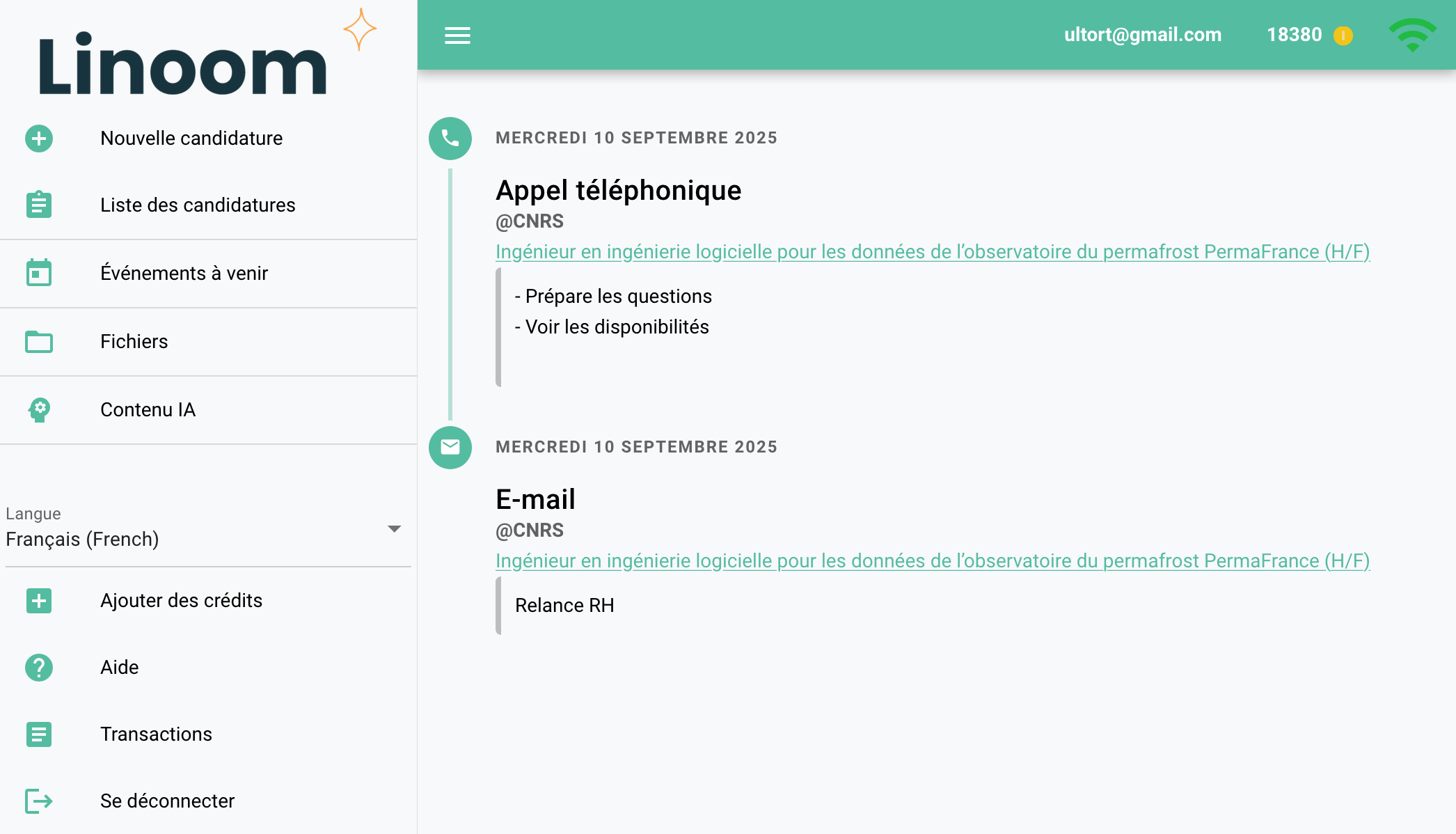Open the PermaFrance job offer link under Appel téléphonique
Image resolution: width=1456 pixels, height=834 pixels.
click(x=932, y=252)
